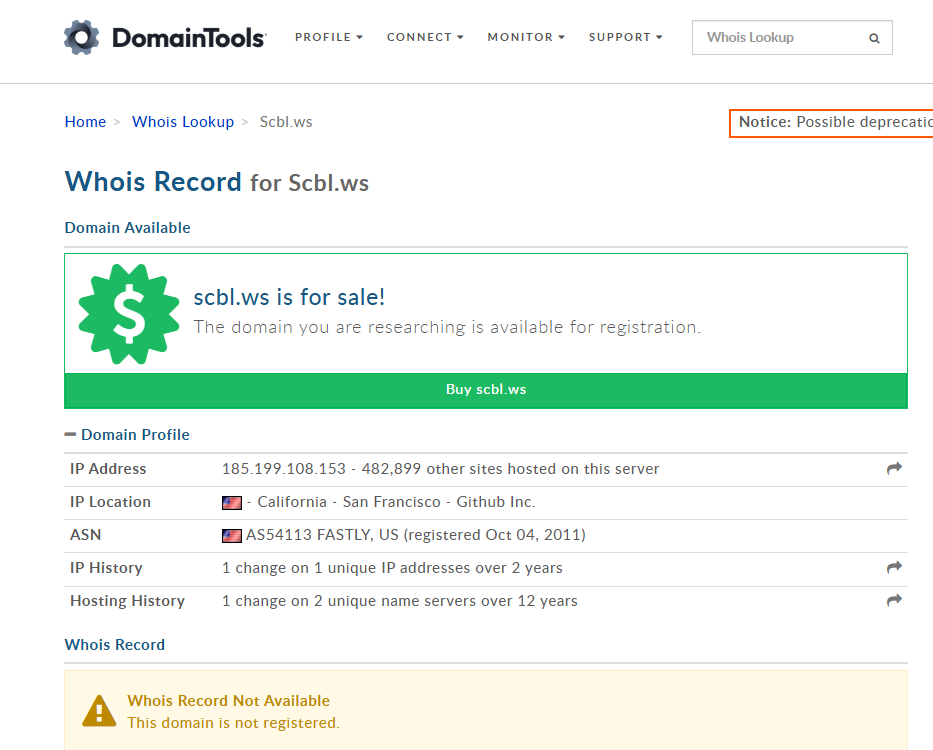Click the green dollar sign badge
This screenshot has height=750, width=933.
click(x=128, y=314)
